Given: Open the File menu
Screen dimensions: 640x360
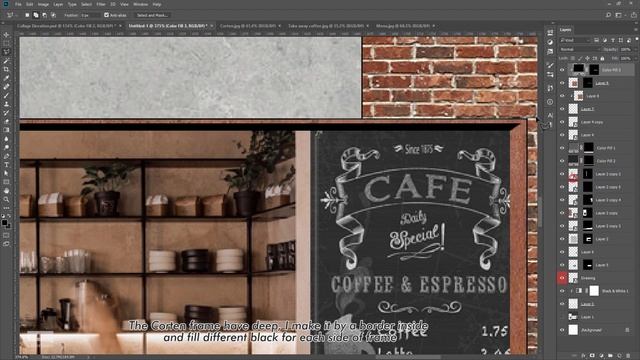Looking at the screenshot, I should click(18, 4).
